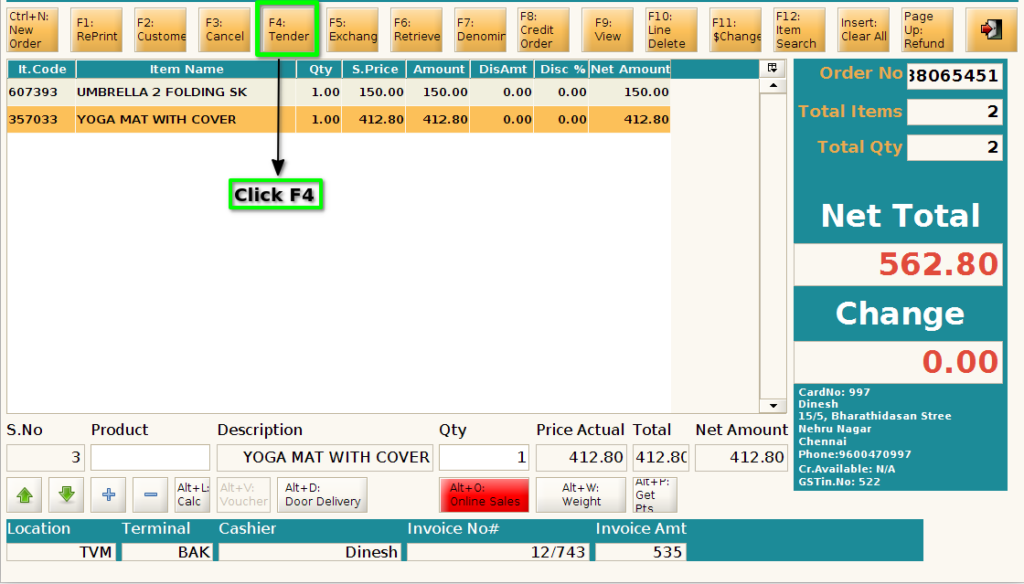
Task: Move up with green up arrow
Action: coord(25,495)
